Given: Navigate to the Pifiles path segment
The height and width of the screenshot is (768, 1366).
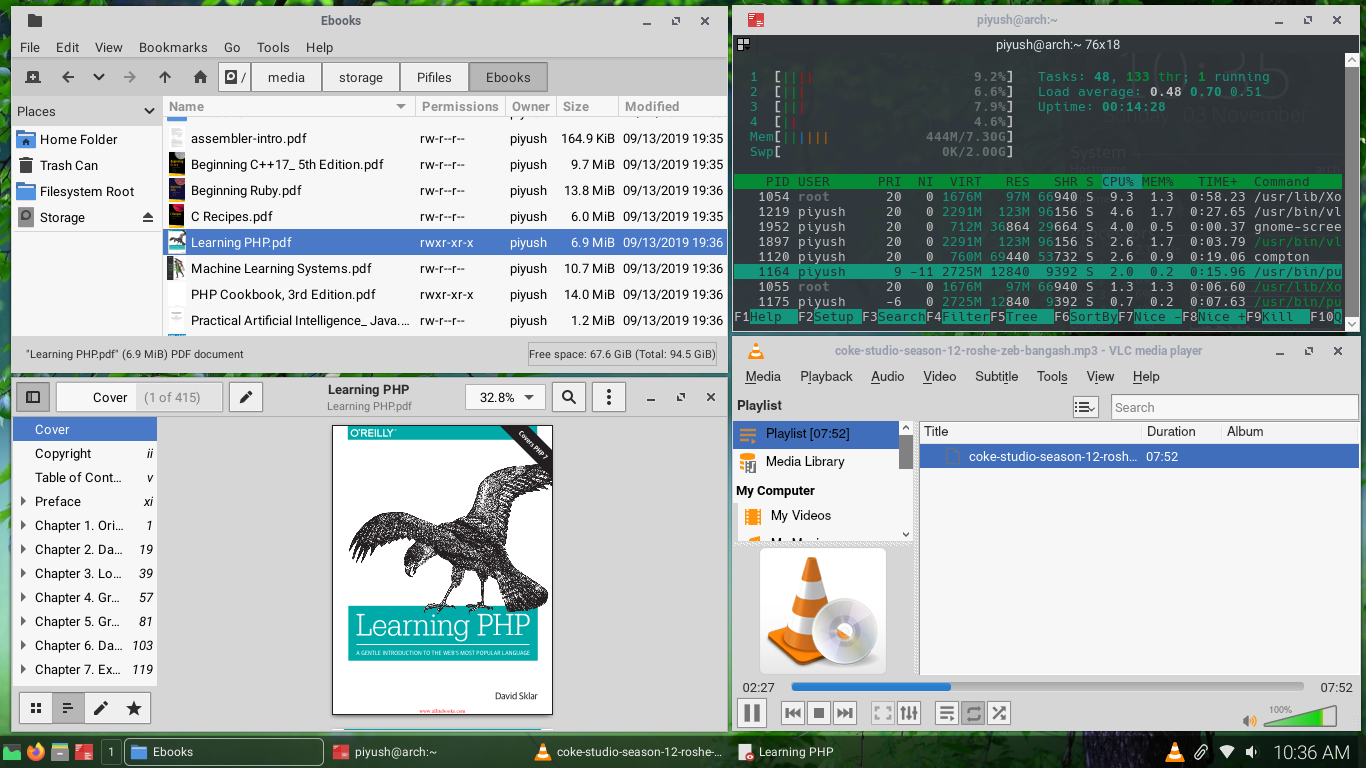Looking at the screenshot, I should (x=434, y=77).
